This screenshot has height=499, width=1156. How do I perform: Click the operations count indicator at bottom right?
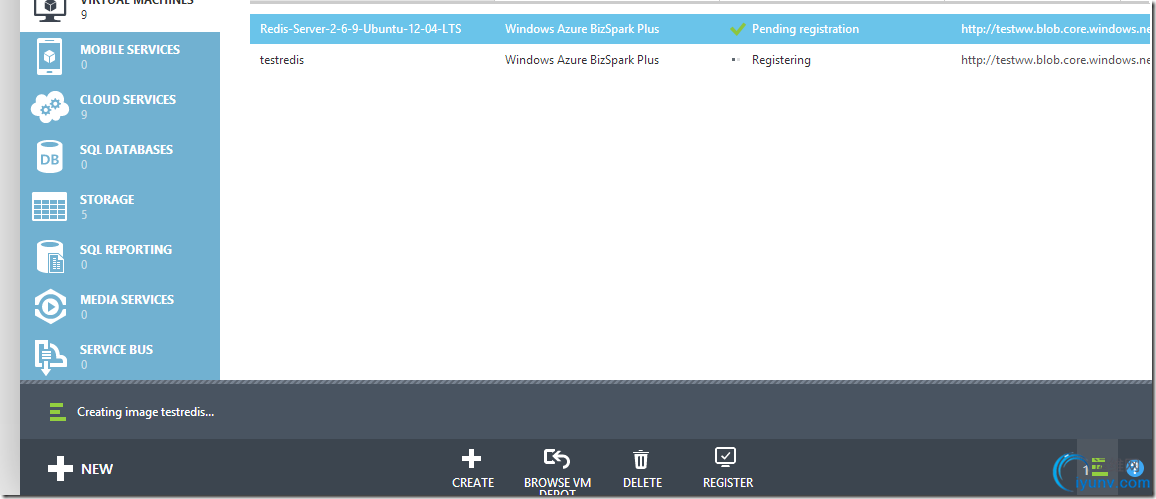point(1098,467)
